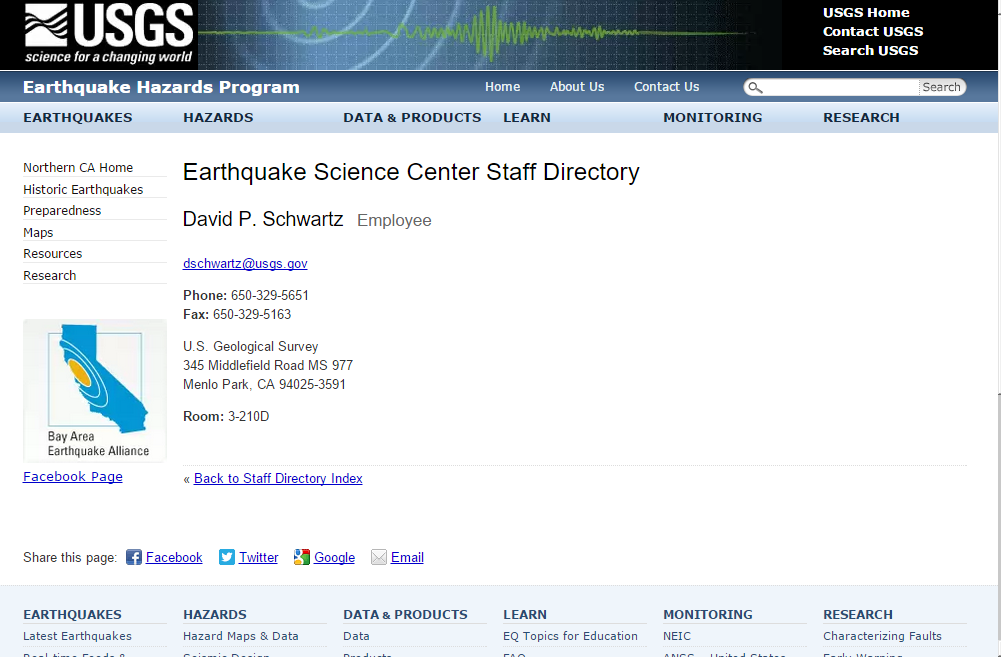
Task: Open DATA & PRODUCTS top menu
Action: pyautogui.click(x=412, y=117)
